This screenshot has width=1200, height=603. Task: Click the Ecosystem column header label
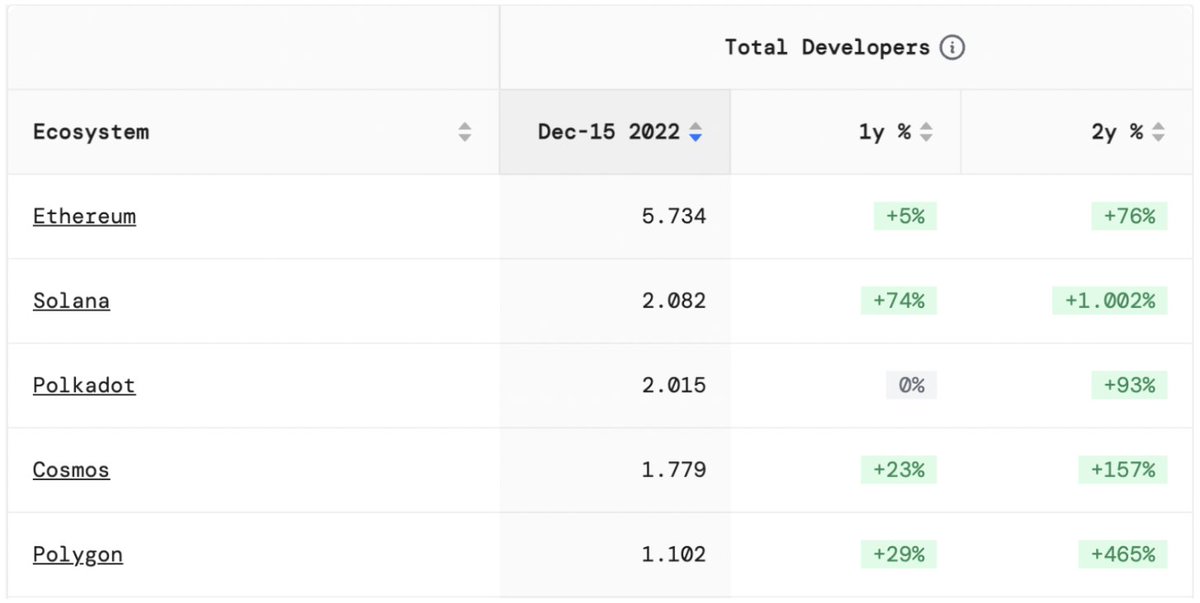[91, 132]
